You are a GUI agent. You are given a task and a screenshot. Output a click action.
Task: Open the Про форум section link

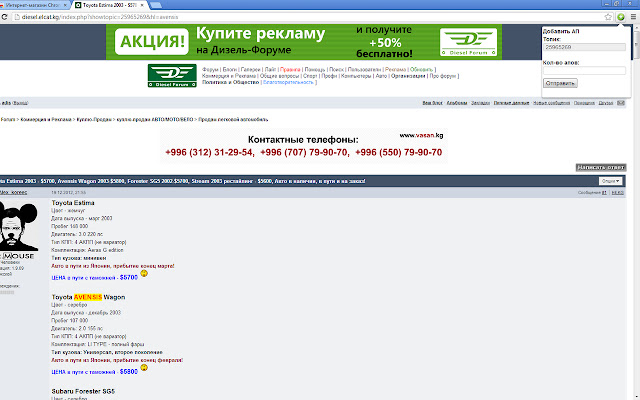point(443,76)
